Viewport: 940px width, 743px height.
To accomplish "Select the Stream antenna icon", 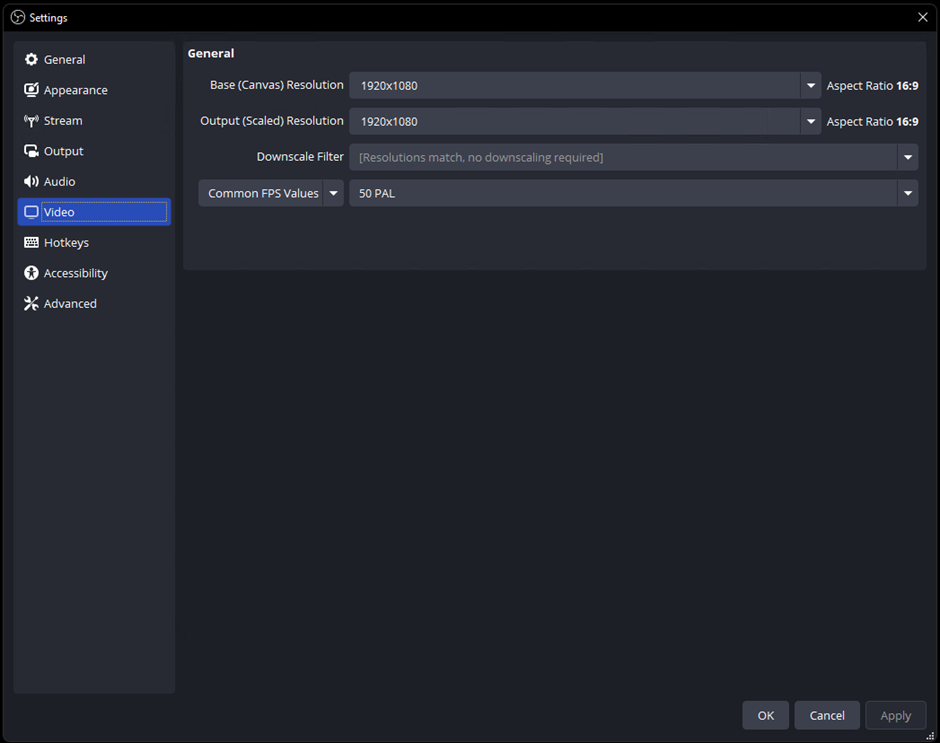I will pyautogui.click(x=31, y=121).
